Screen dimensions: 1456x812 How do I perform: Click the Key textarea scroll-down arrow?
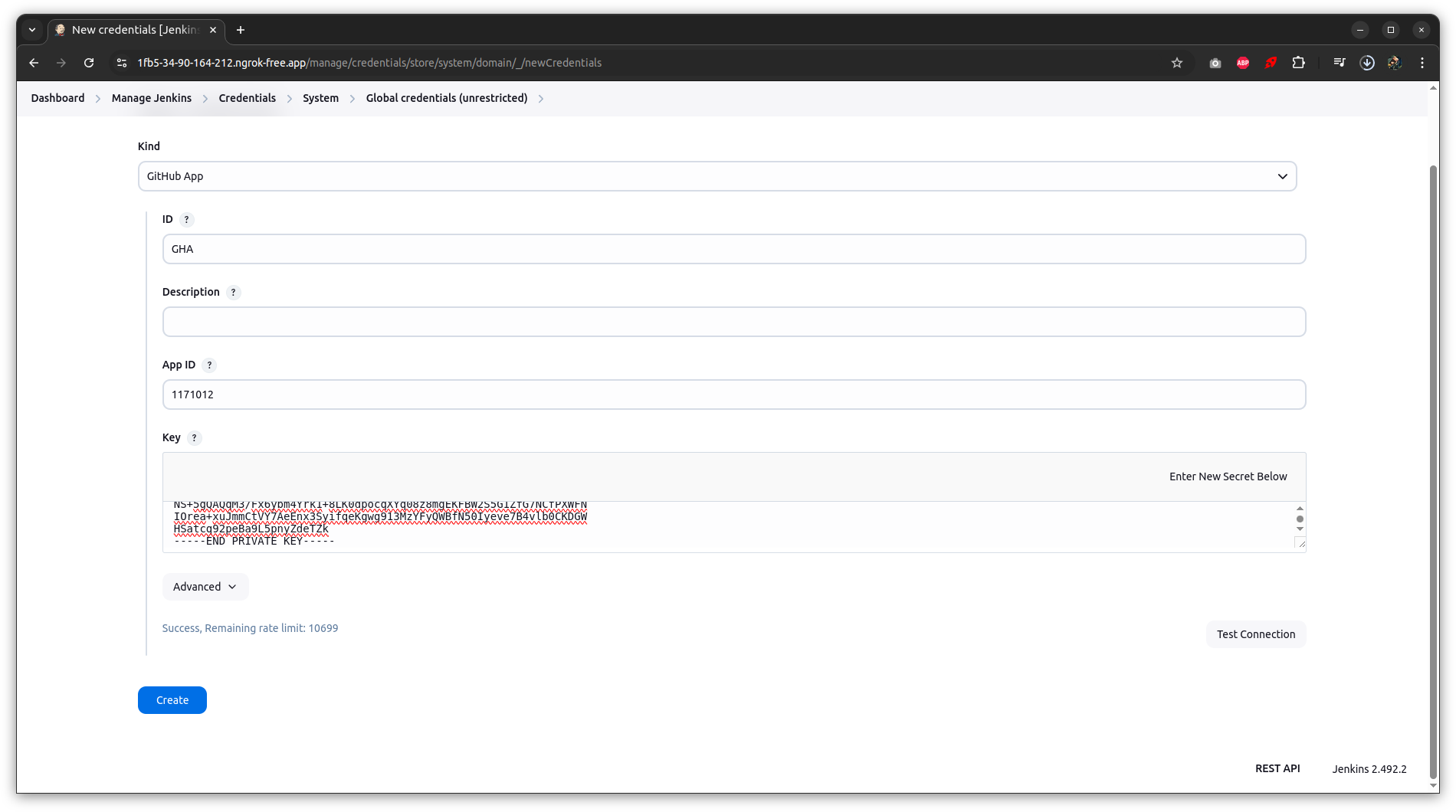1300,529
